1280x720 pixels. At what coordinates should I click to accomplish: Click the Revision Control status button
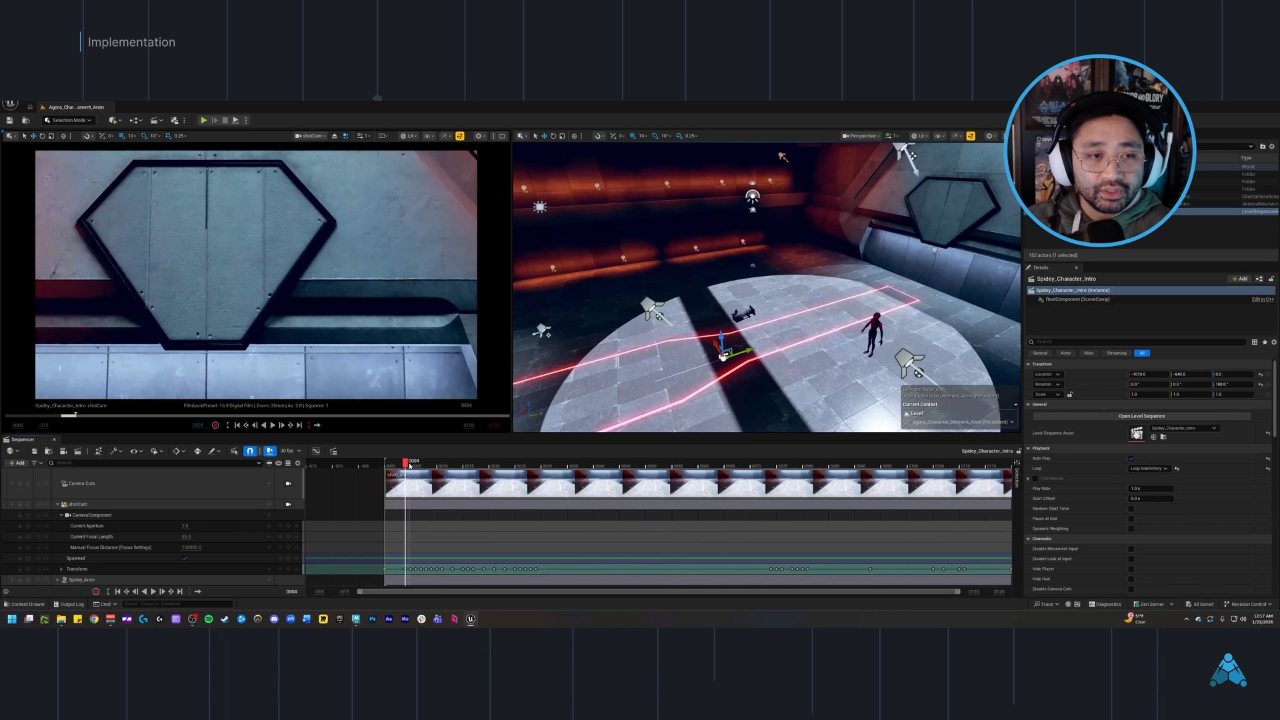tap(1248, 604)
